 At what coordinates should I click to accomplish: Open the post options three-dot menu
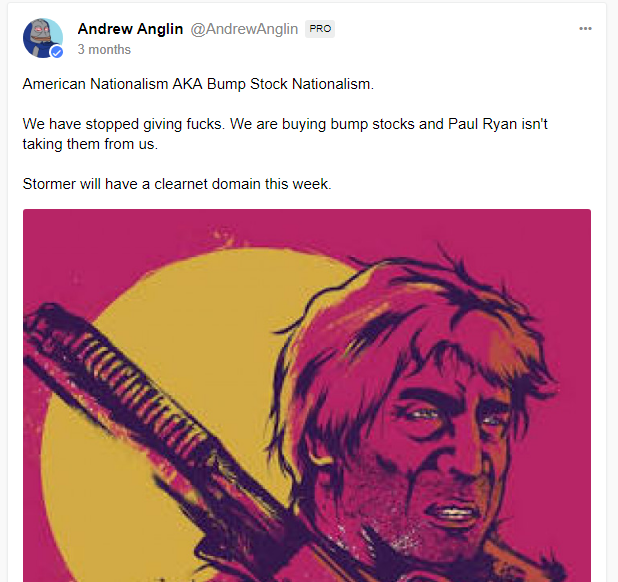pos(585,28)
